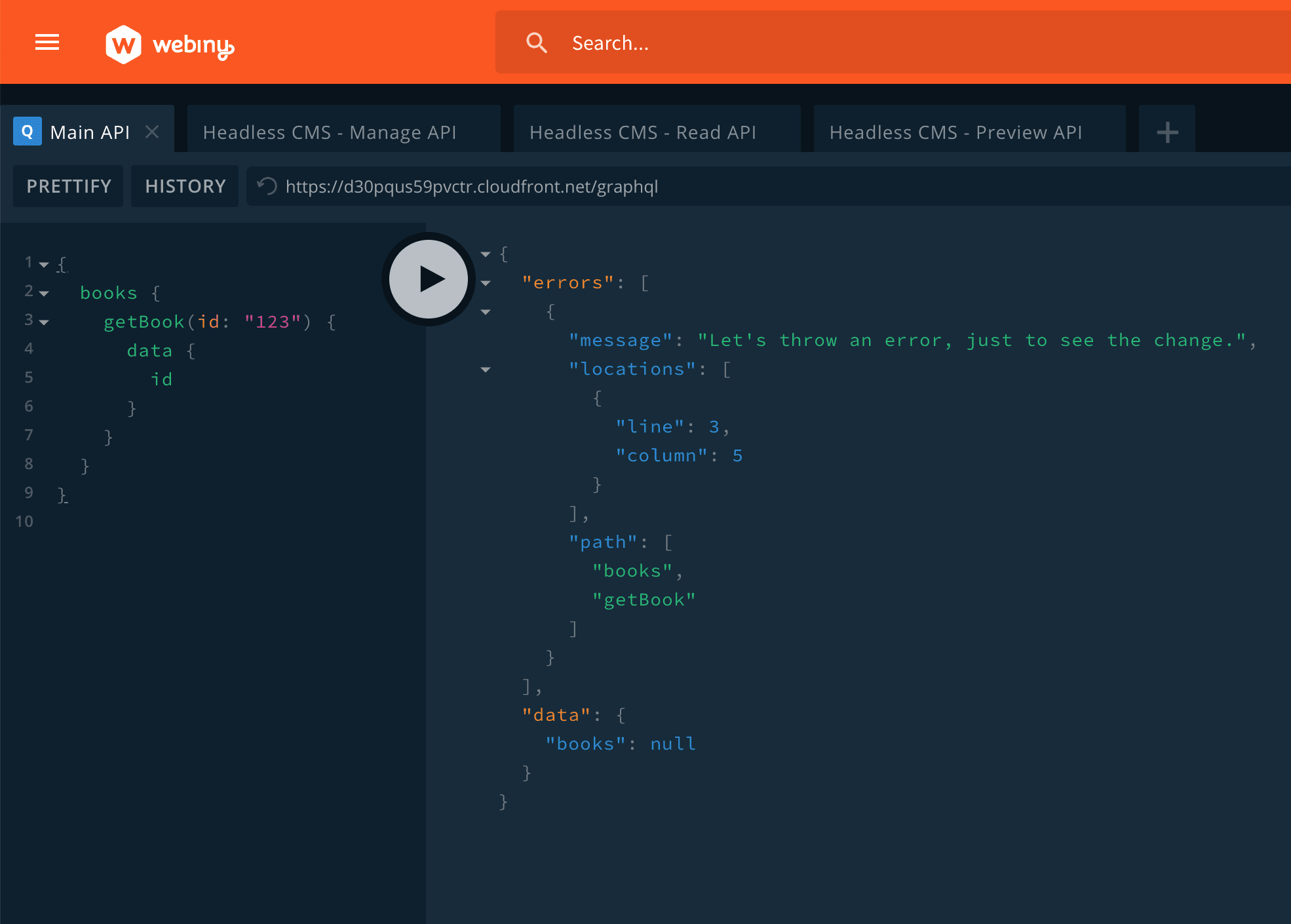Screen dimensions: 1291x924
Task: Click the PRETTIFY button
Action: pos(69,186)
